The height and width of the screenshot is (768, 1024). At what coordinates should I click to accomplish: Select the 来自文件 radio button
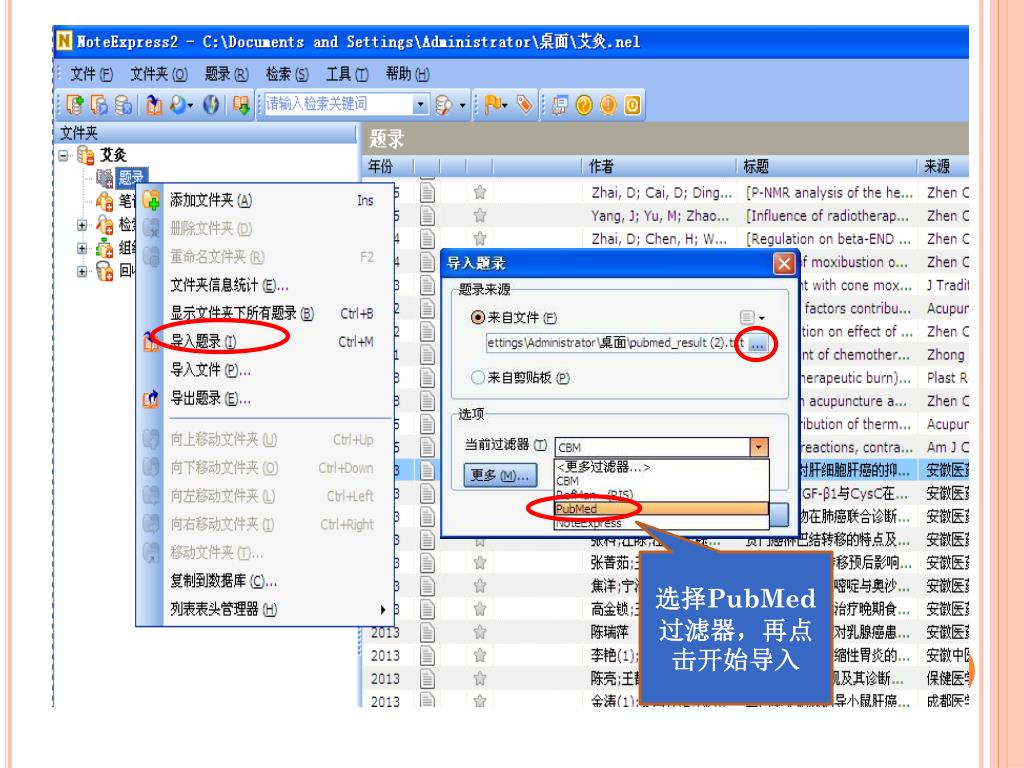478,317
